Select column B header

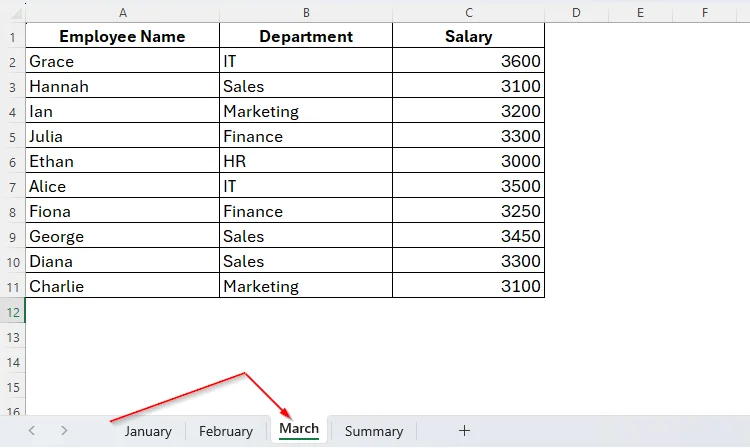(306, 13)
